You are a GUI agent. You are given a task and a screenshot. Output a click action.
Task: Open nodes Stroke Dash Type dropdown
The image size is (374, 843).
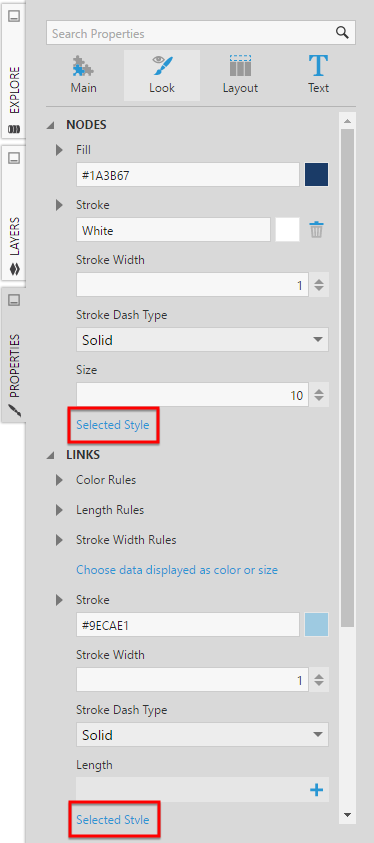point(202,340)
